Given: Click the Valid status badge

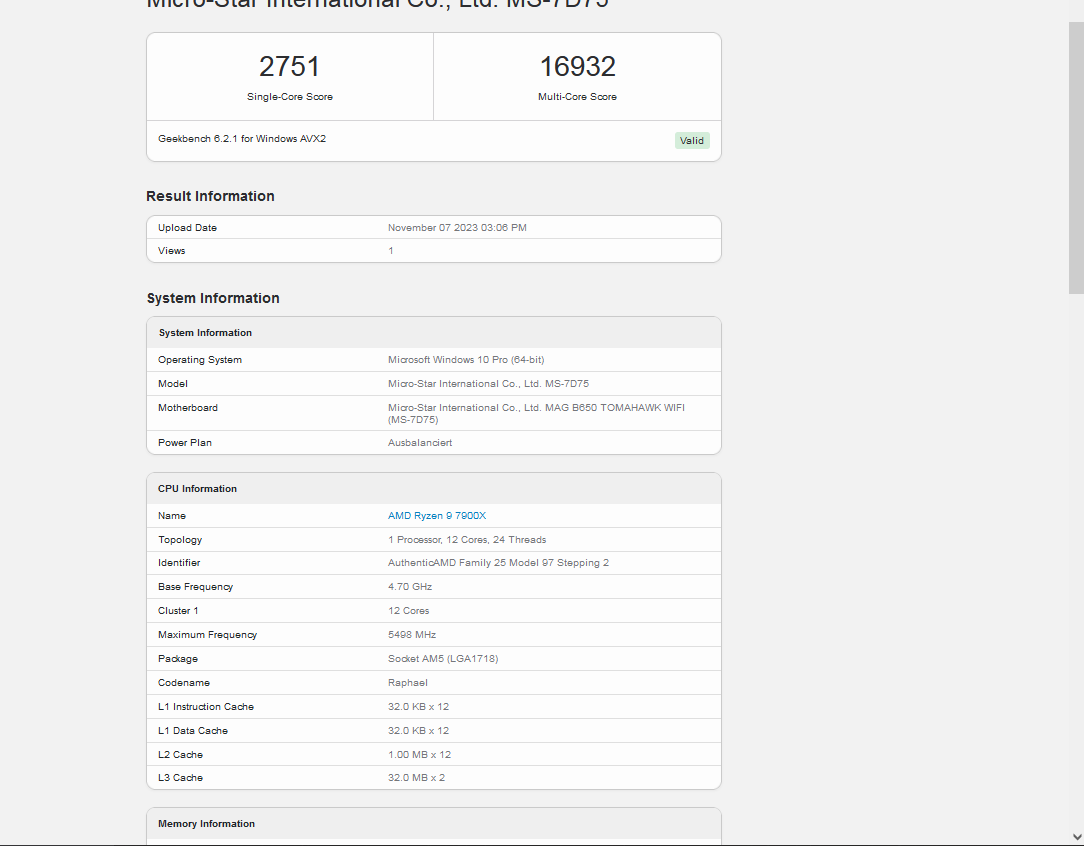Looking at the screenshot, I should coord(692,140).
